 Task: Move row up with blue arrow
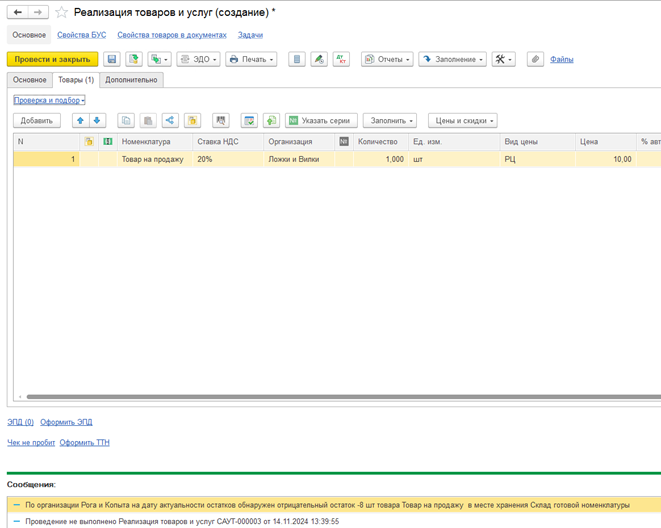click(81, 121)
